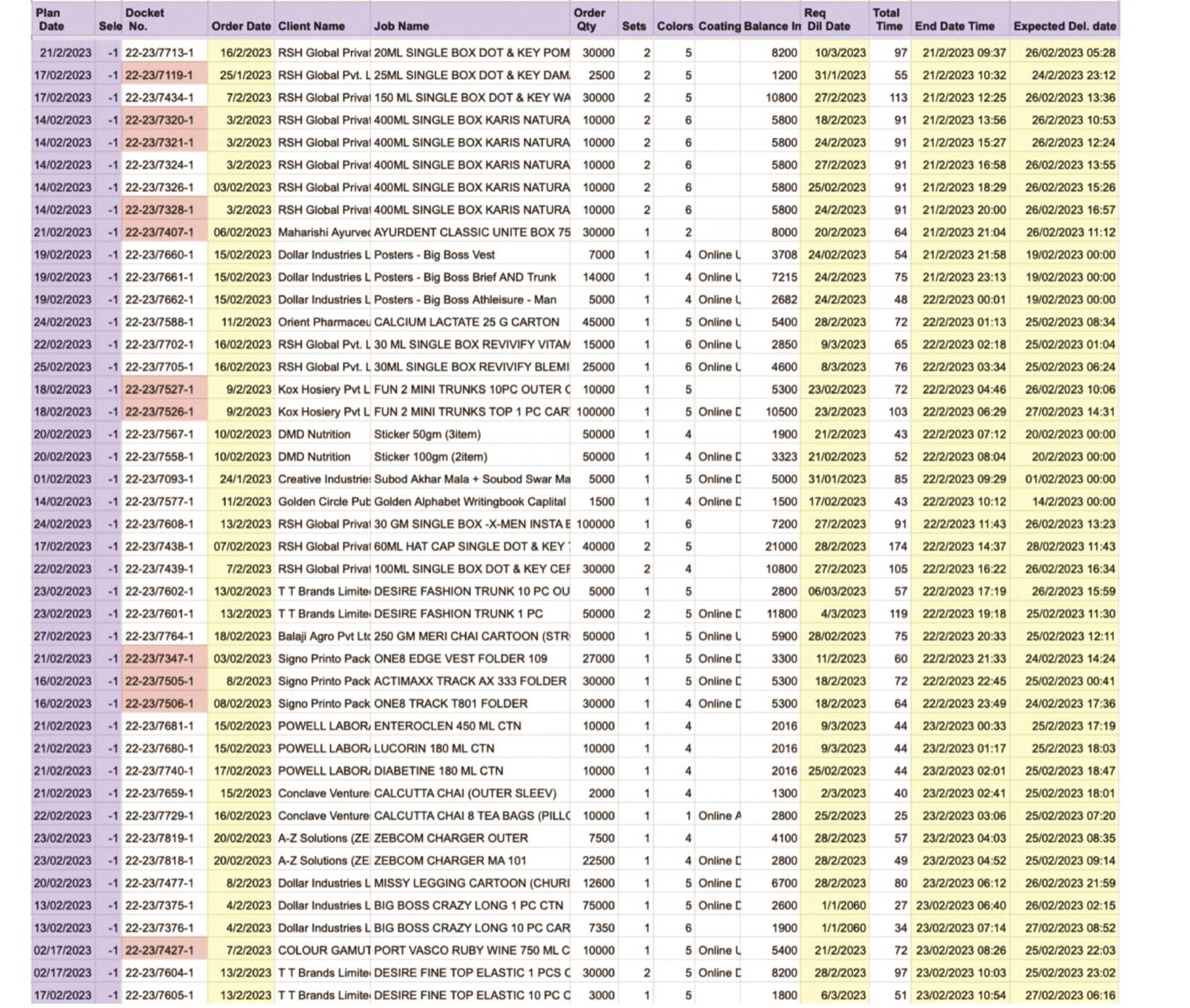Screen dimensions: 1190x1008
Task: Select the Job Name column header
Action: [x=401, y=26]
